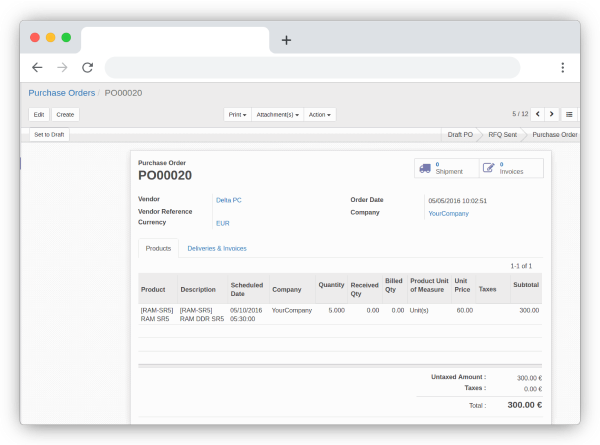Click the 300.00 € total amount
Image resolution: width=600 pixels, height=445 pixels.
point(525,405)
